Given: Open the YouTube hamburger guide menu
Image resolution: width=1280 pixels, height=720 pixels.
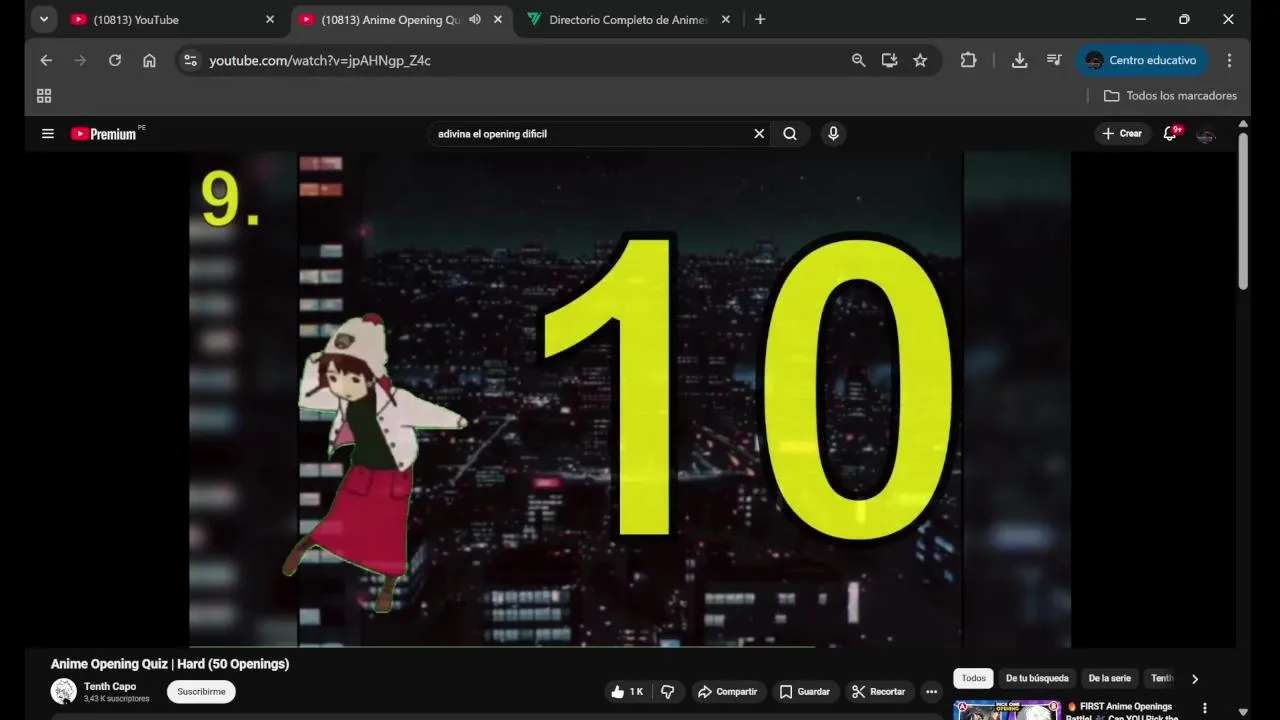Looking at the screenshot, I should 47,133.
